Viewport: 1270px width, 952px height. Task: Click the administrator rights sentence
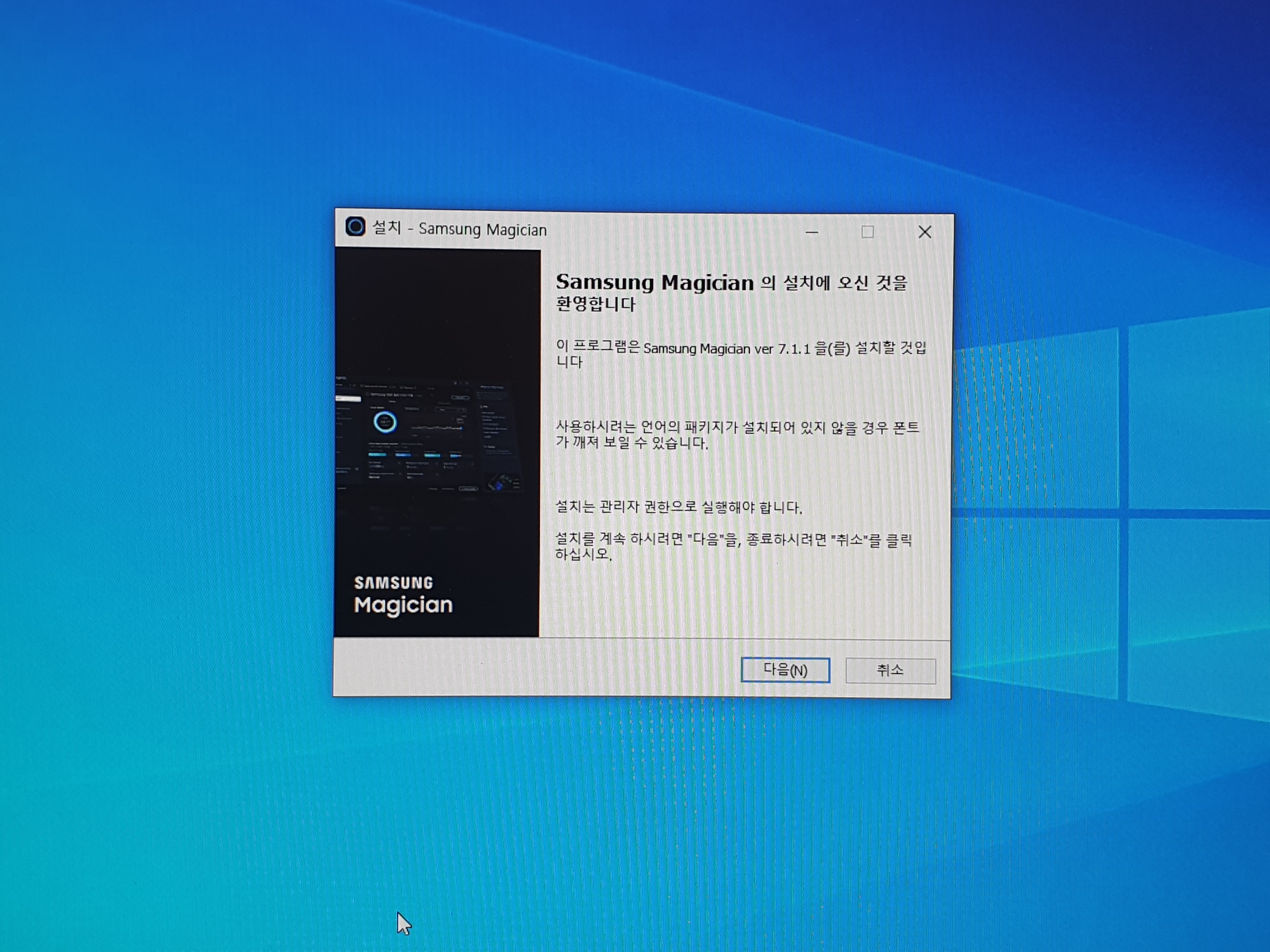point(678,507)
